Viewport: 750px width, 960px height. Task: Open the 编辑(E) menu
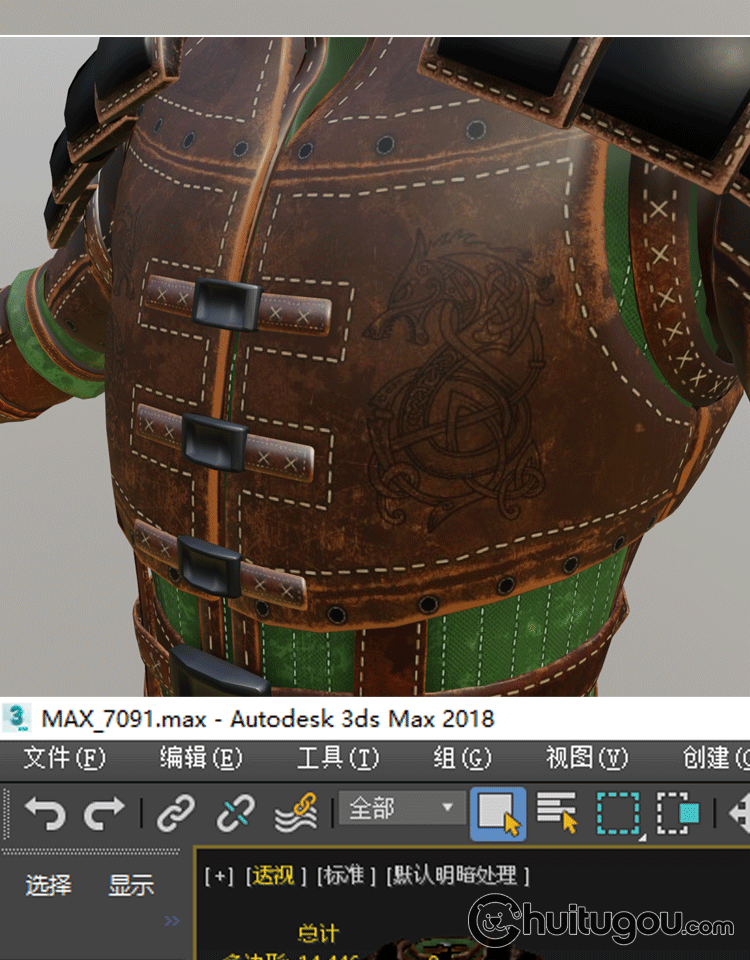click(201, 758)
